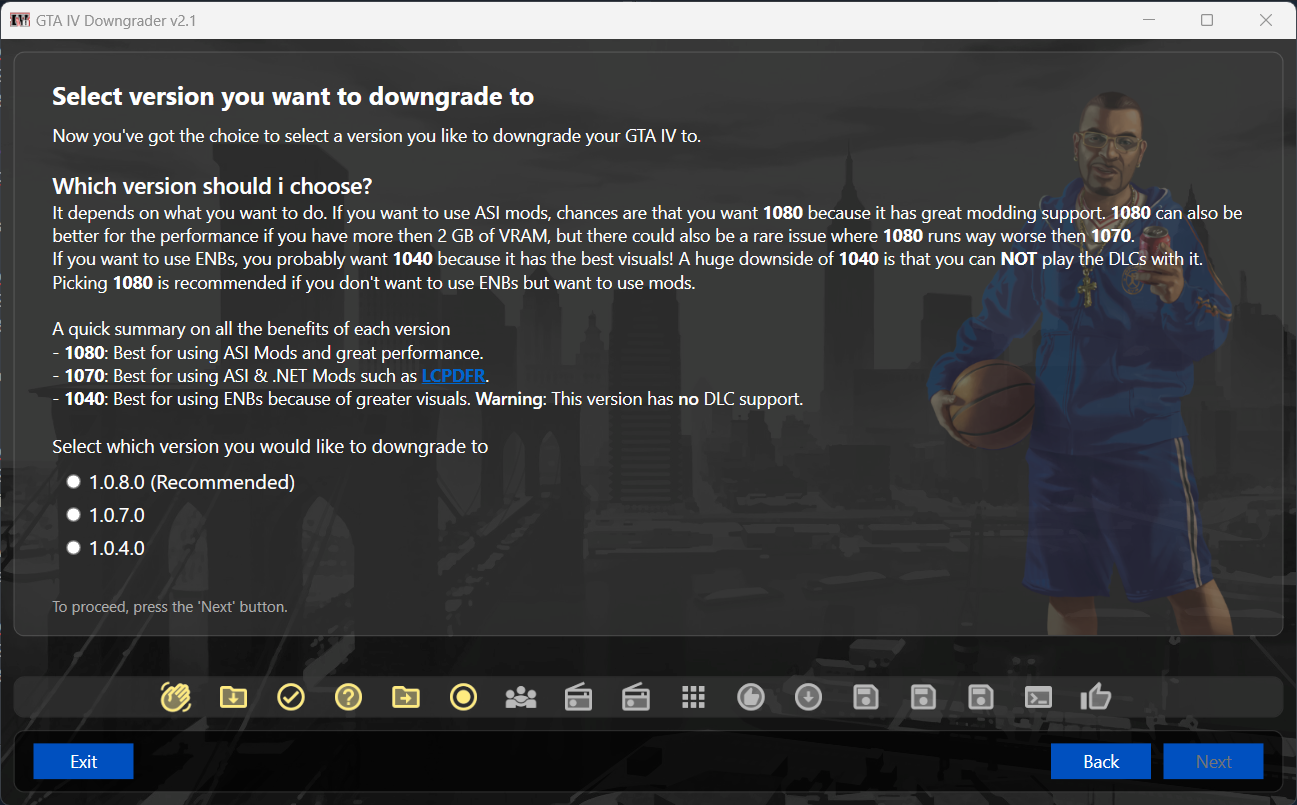Click the people group step icon
1297x805 pixels.
pos(521,697)
